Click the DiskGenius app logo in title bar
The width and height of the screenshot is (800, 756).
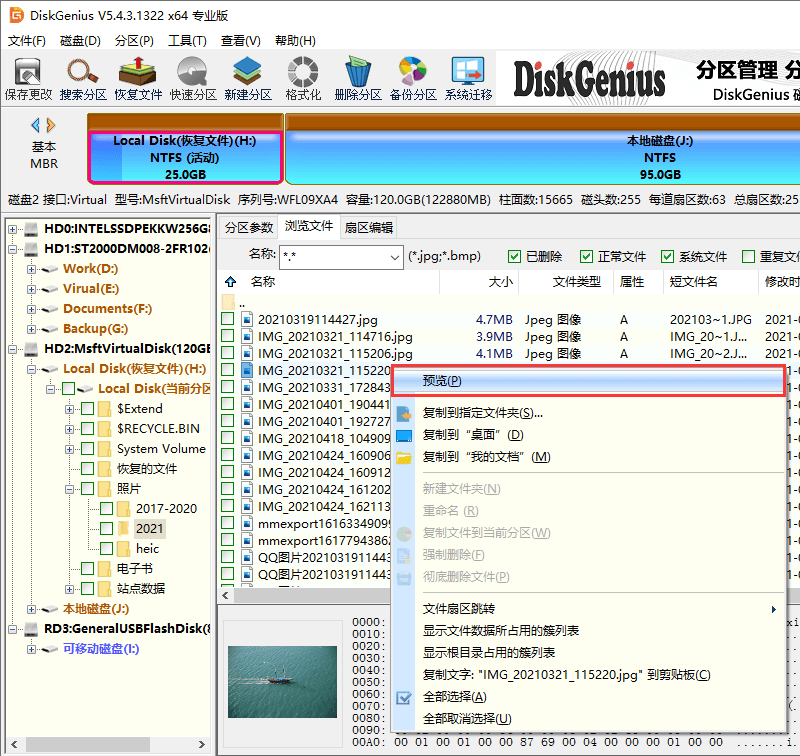16,15
